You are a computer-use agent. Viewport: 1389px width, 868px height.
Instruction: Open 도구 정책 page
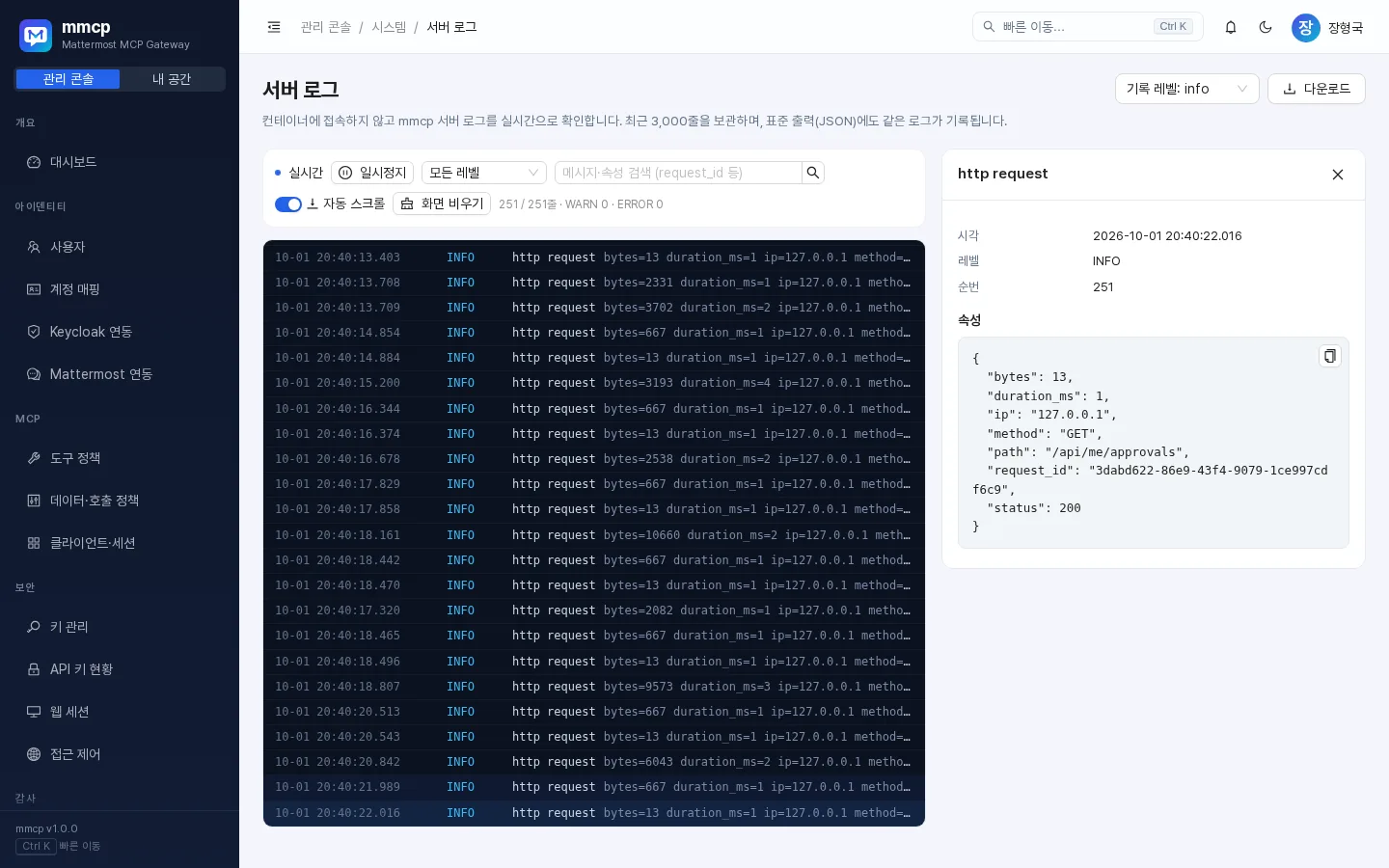tap(120, 458)
